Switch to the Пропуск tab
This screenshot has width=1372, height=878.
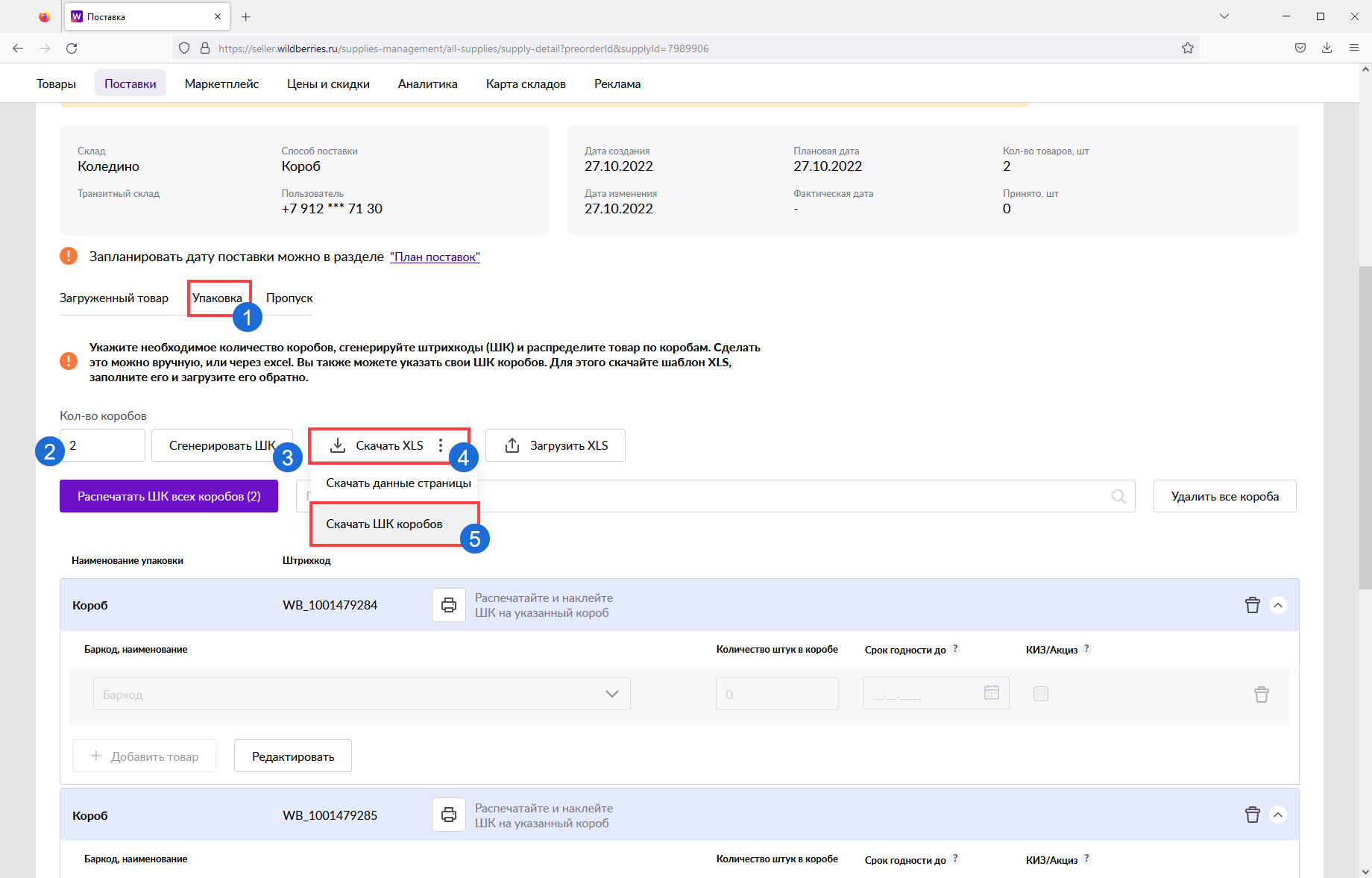click(289, 298)
